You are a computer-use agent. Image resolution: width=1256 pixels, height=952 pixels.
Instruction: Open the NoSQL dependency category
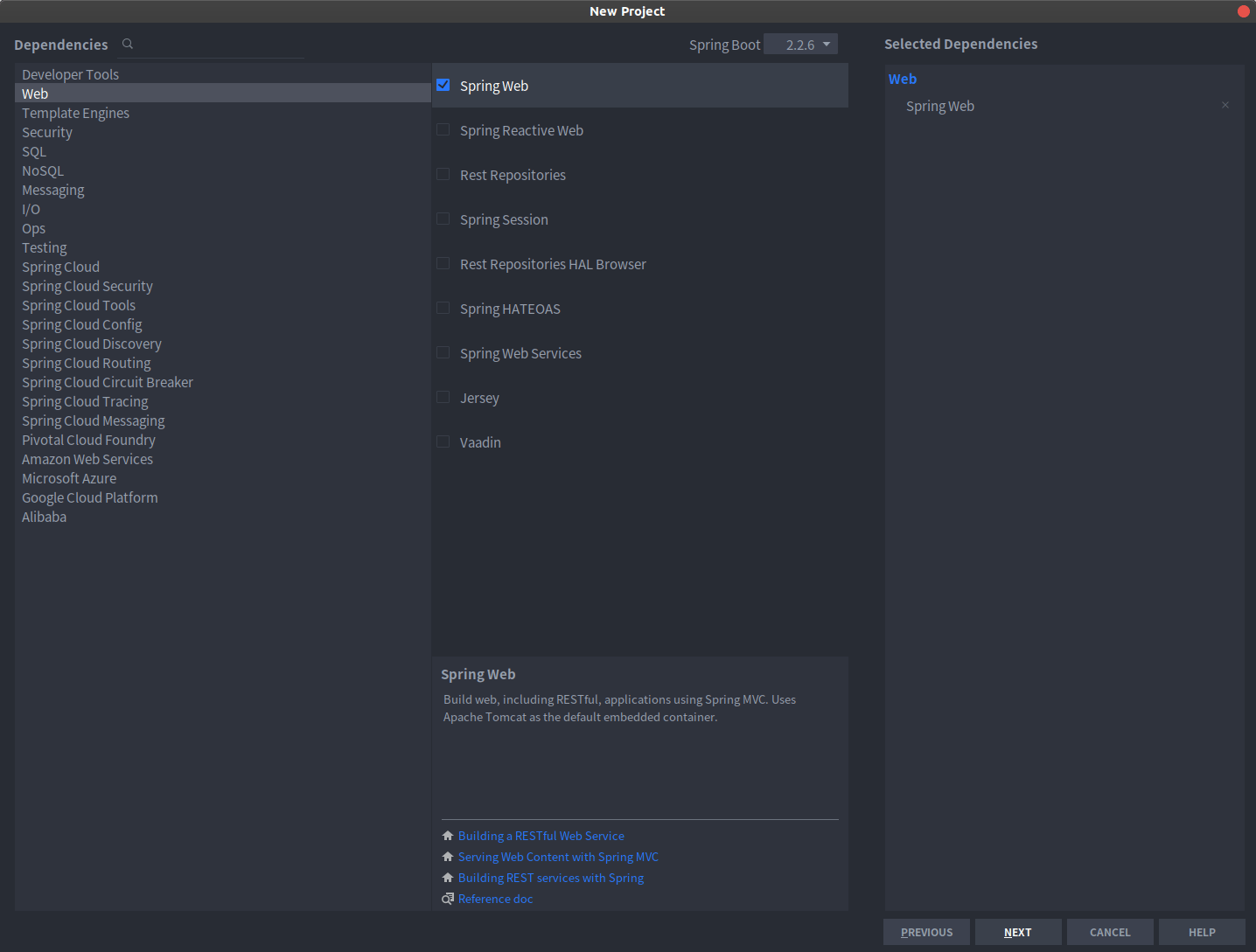pos(43,170)
